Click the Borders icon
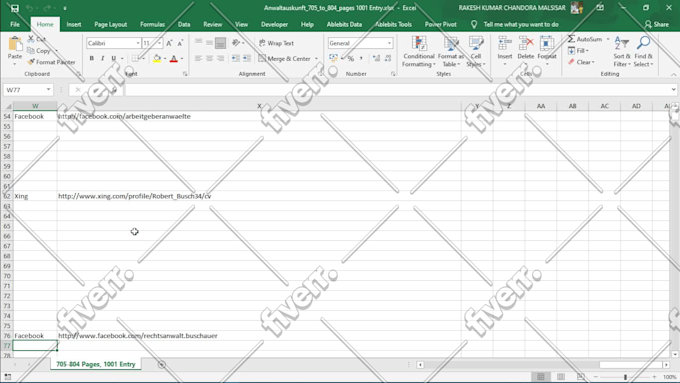Screen dimensions: 680x383 click(x=135, y=58)
